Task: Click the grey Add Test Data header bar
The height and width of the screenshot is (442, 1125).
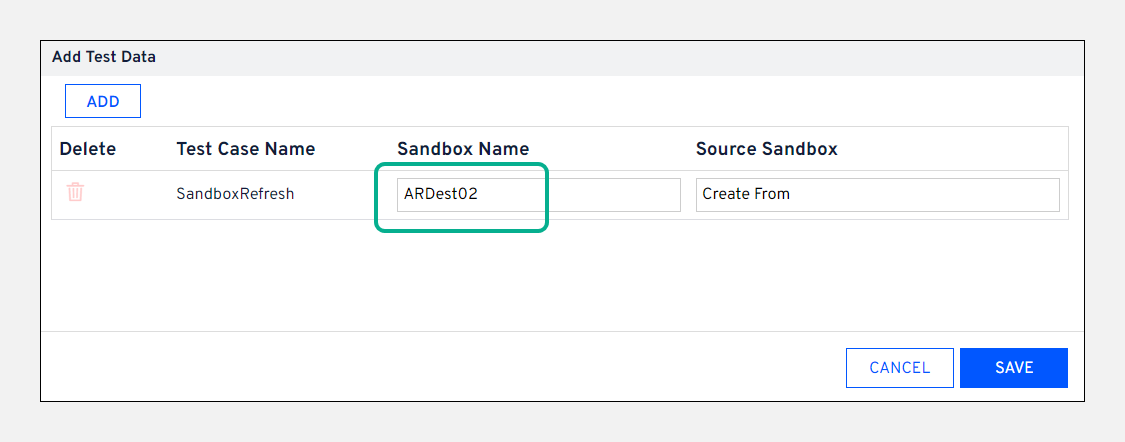Action: [x=600, y=57]
